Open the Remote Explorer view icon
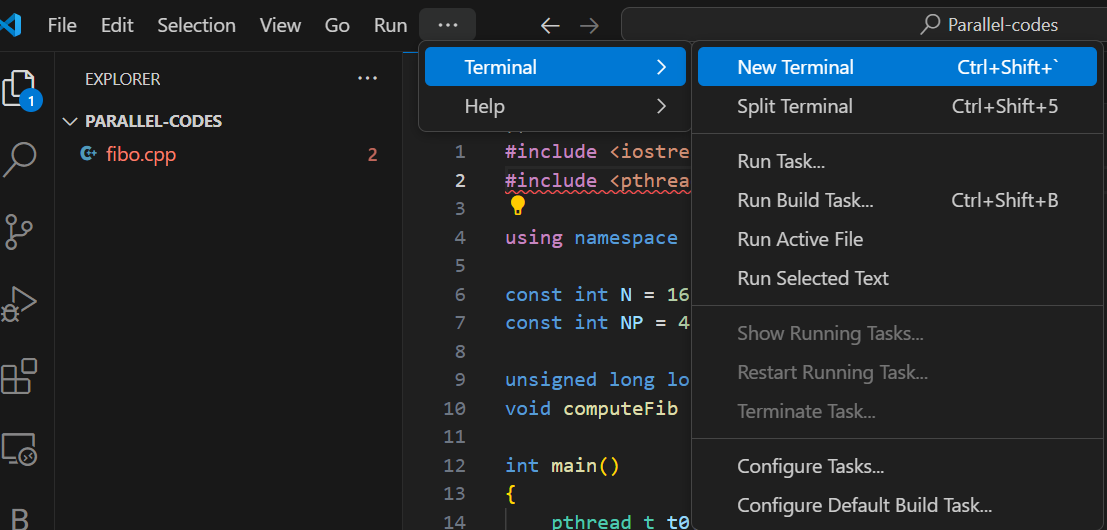1107x530 pixels. point(20,449)
